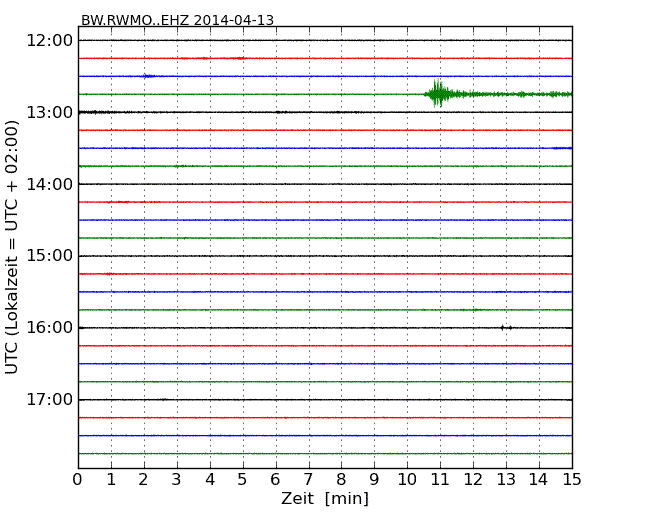The width and height of the screenshot is (650, 520).
Task: Click the 3 minute tick label
Action: pyautogui.click(x=177, y=480)
